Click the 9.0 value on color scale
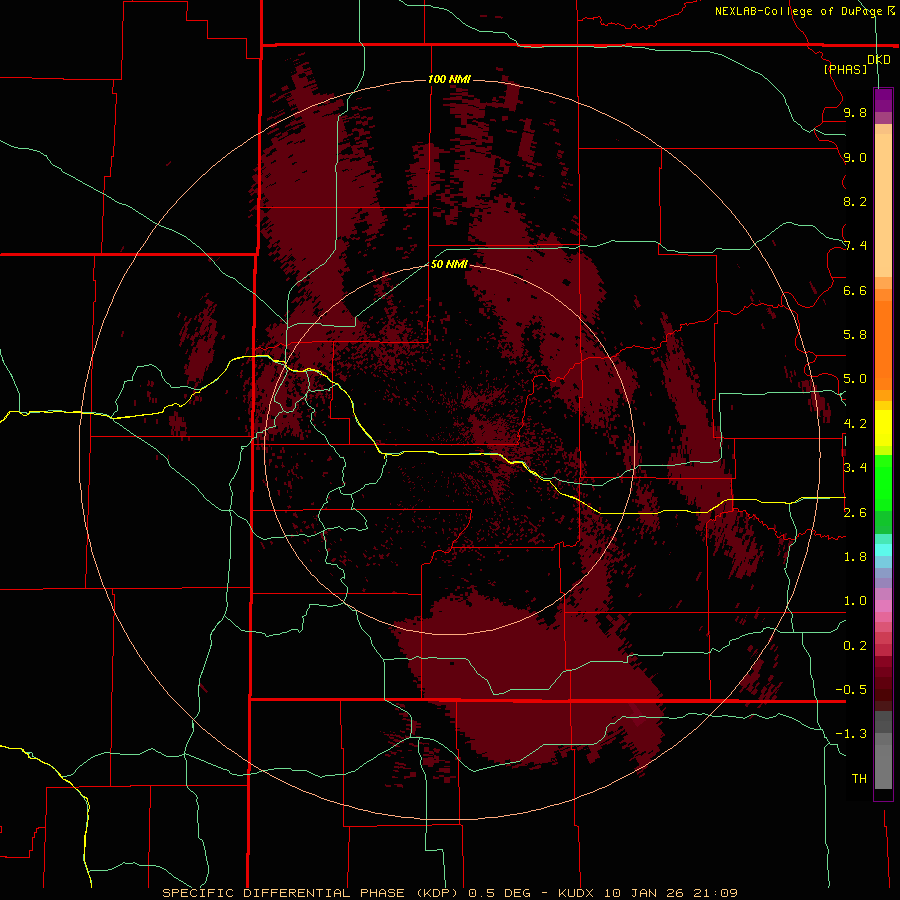The image size is (900, 900). (x=855, y=157)
